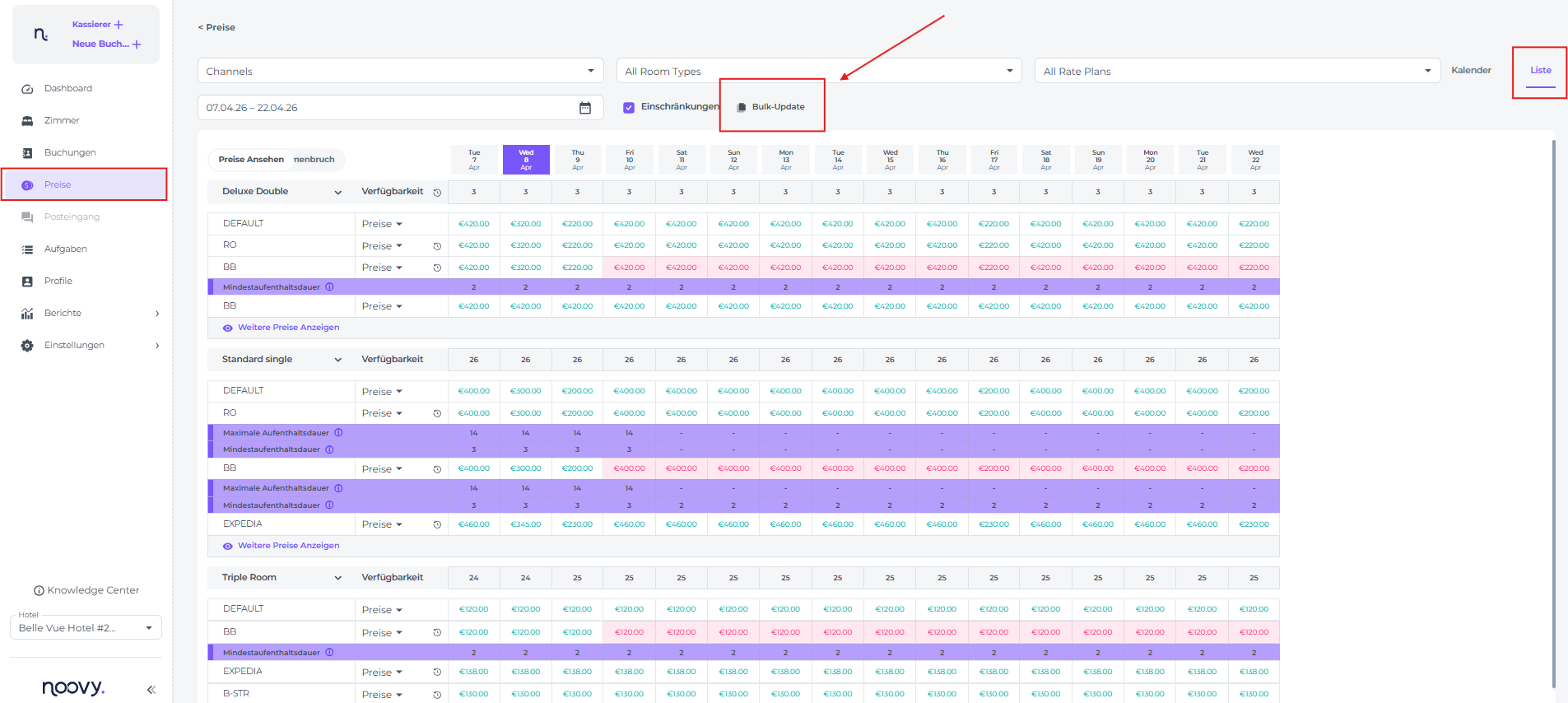Viewport: 1568px width, 703px height.
Task: Click the date range input field
Action: click(387, 108)
